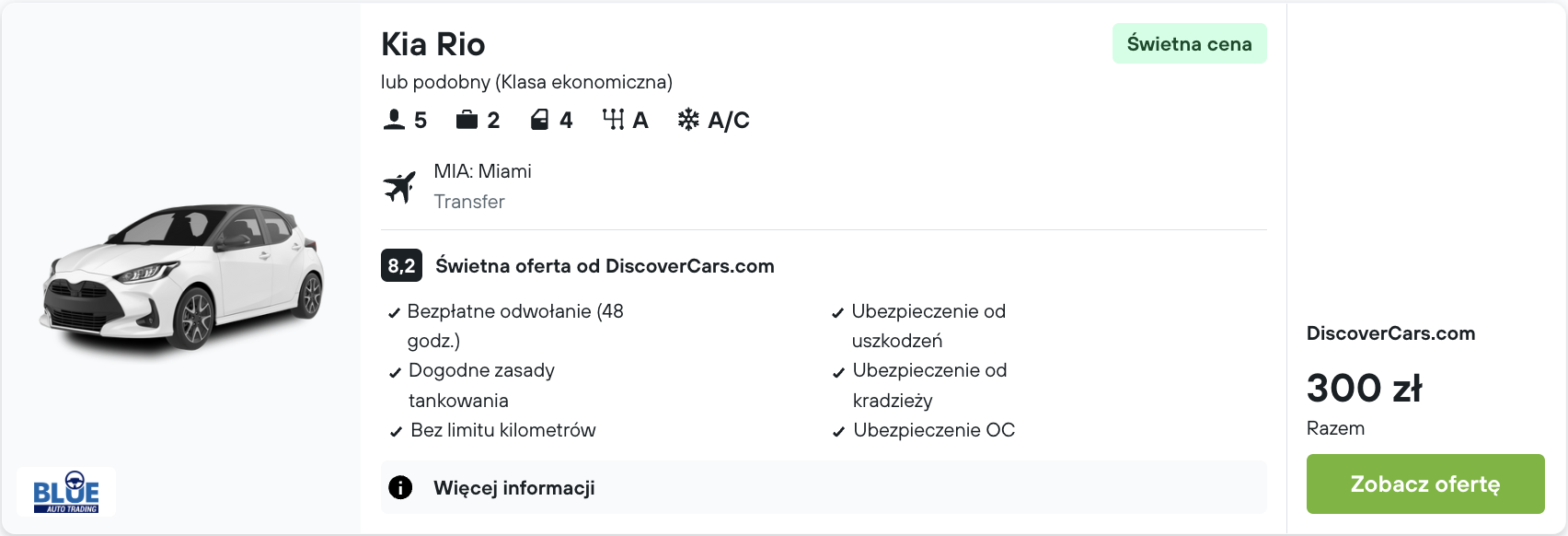Toggle the checkmark next to Bez limitu kilometrów

coord(394,431)
